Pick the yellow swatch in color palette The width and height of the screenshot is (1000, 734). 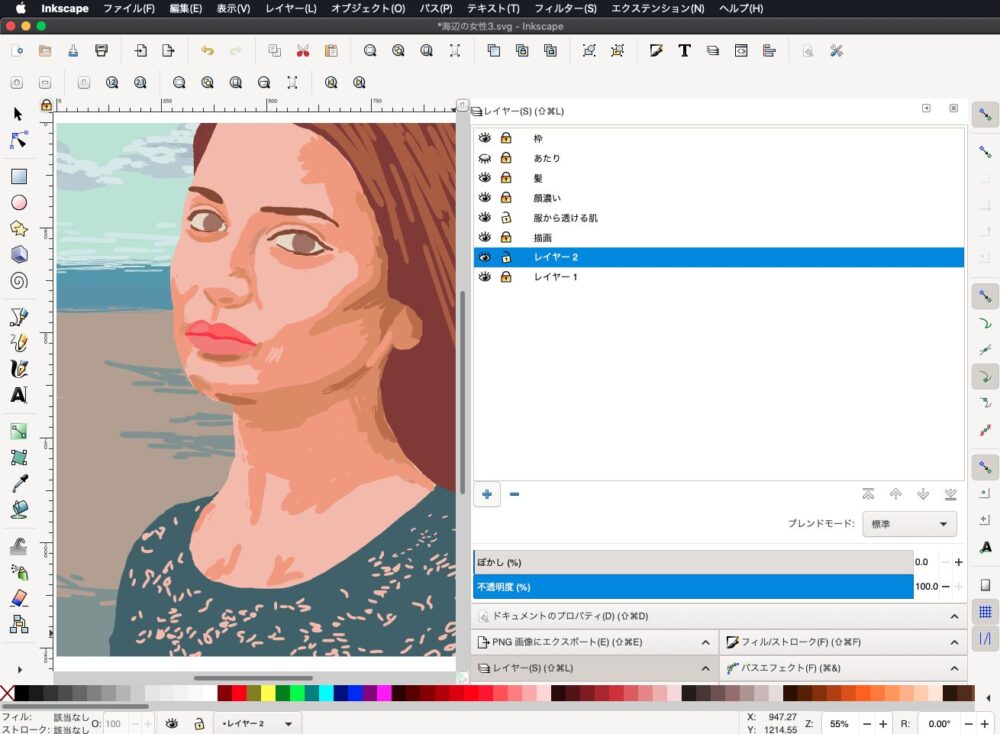point(268,693)
